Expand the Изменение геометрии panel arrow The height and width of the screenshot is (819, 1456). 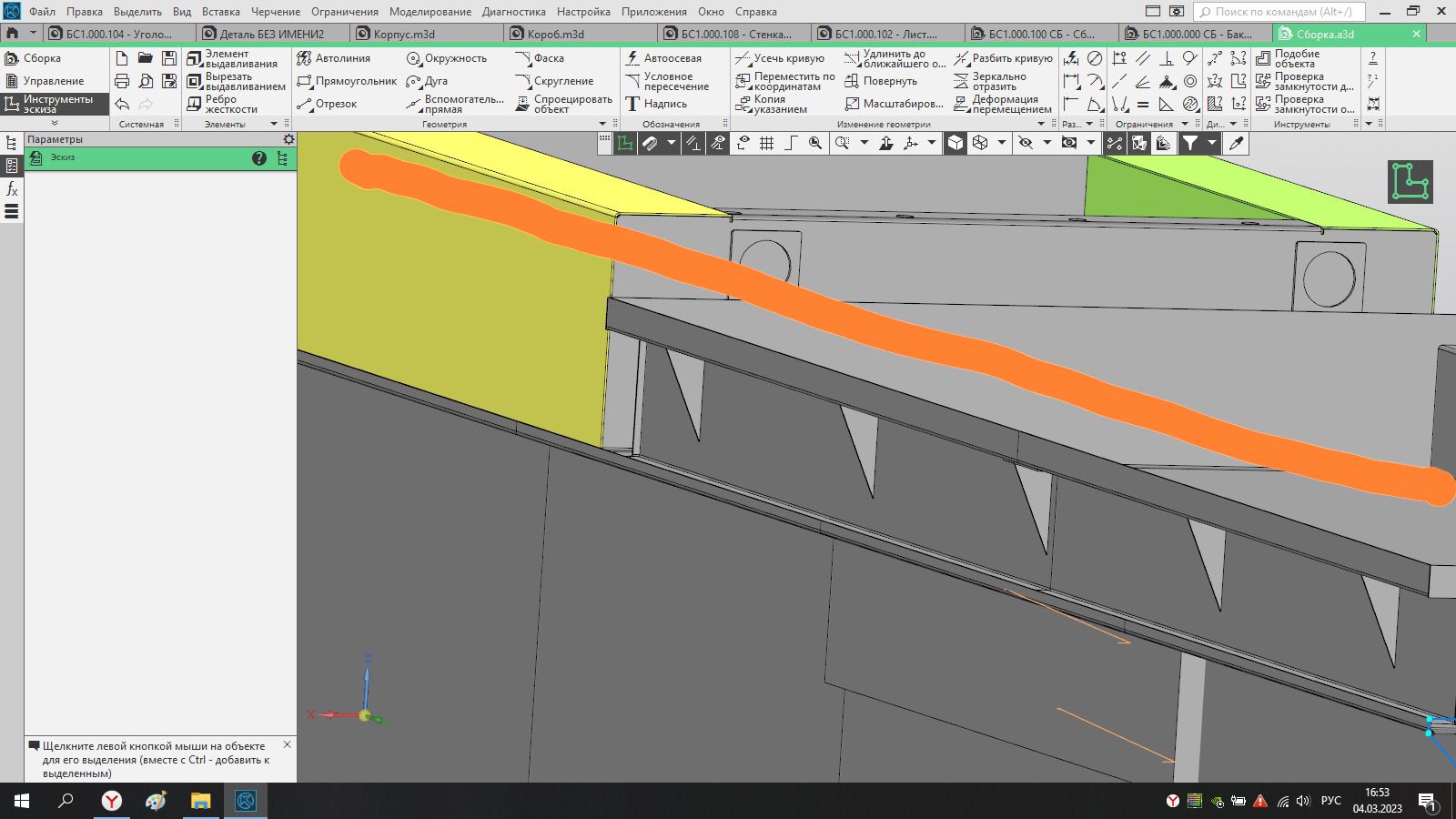[1041, 124]
